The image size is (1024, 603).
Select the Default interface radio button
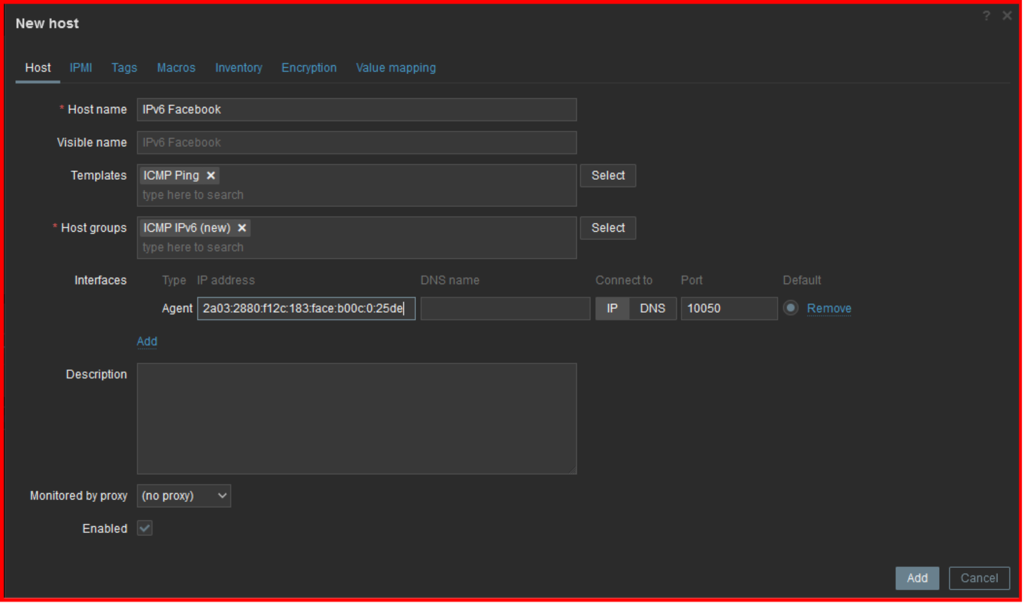pyautogui.click(x=791, y=308)
